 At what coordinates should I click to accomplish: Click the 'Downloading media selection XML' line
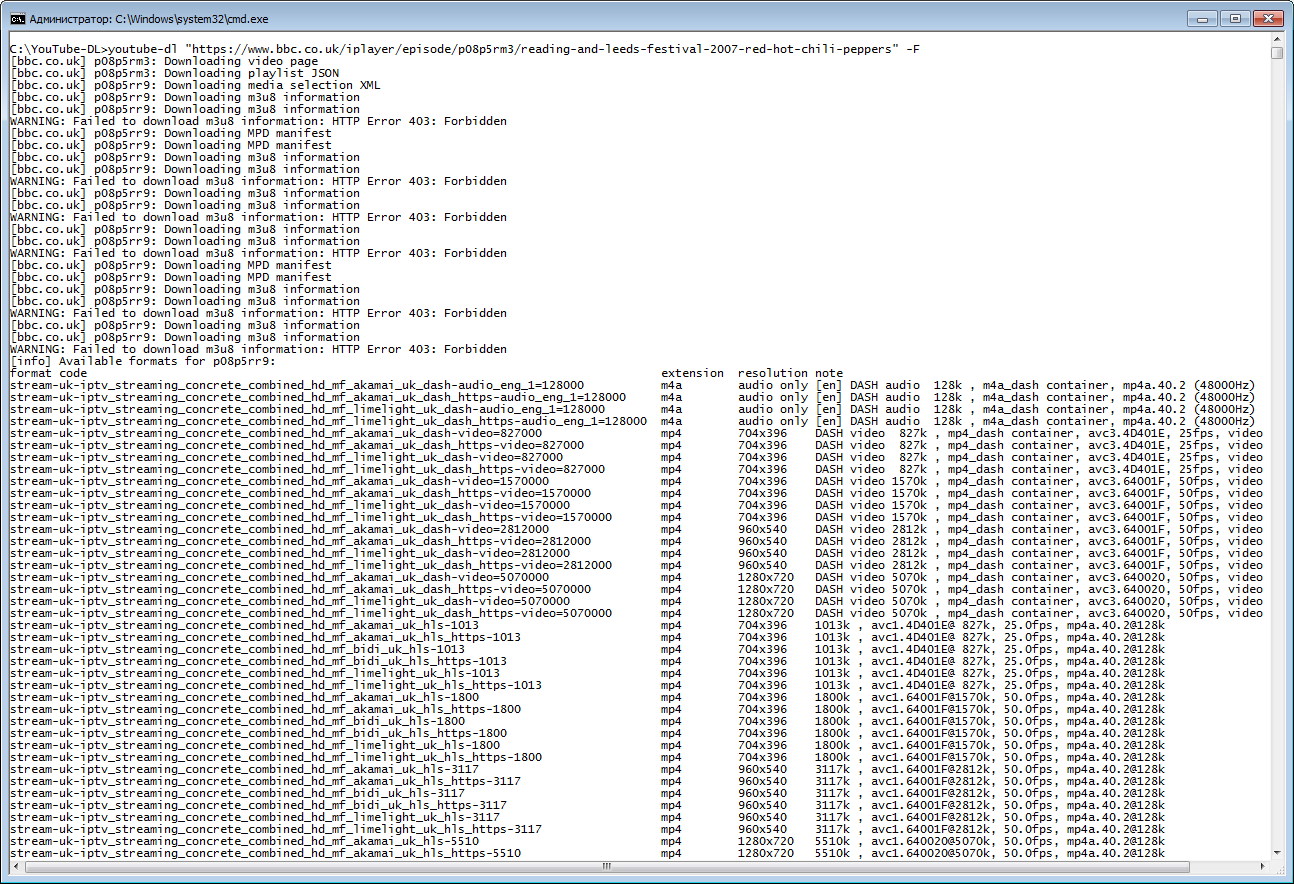pyautogui.click(x=196, y=85)
